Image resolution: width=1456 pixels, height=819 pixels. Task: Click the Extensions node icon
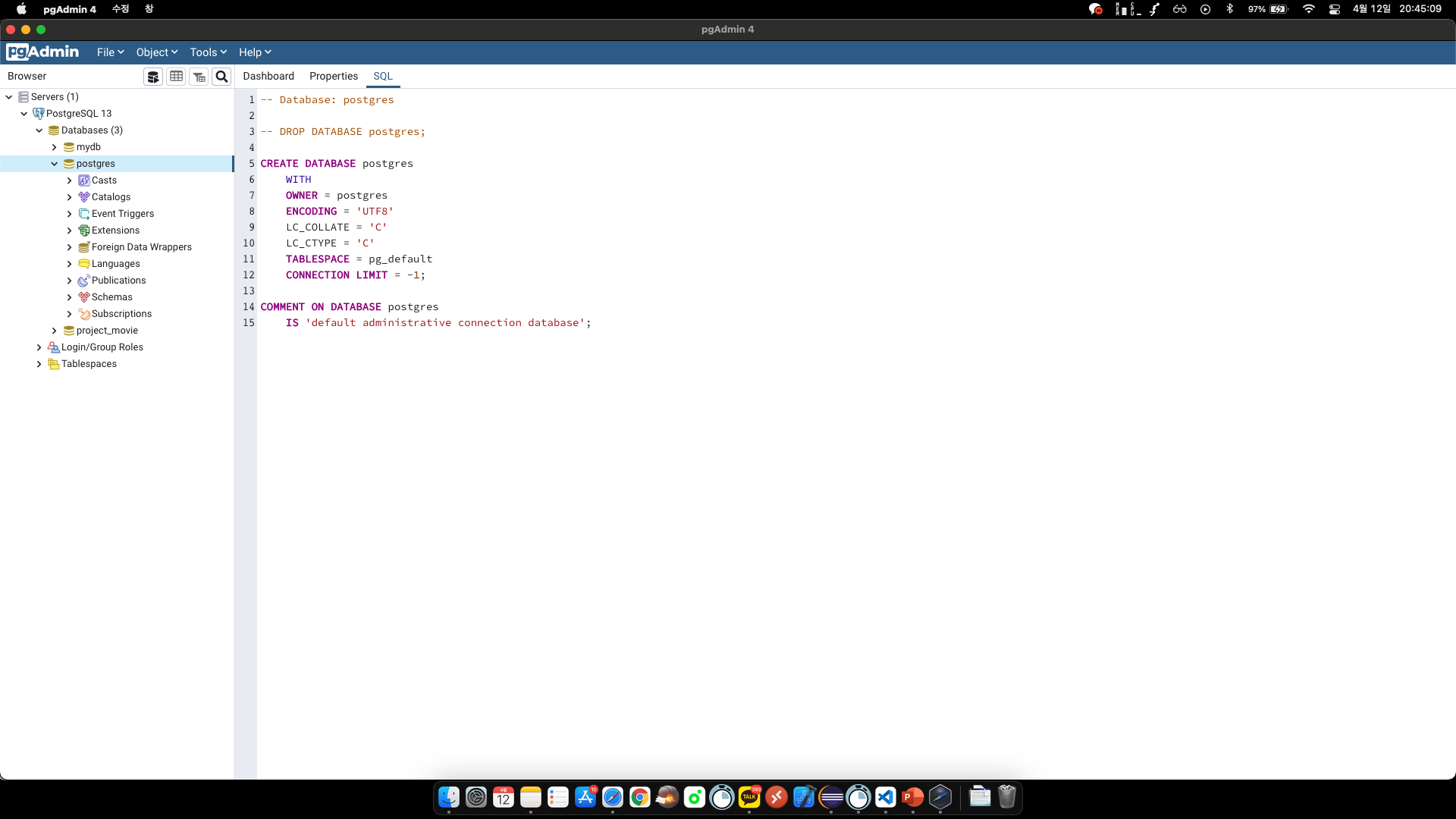coord(84,231)
